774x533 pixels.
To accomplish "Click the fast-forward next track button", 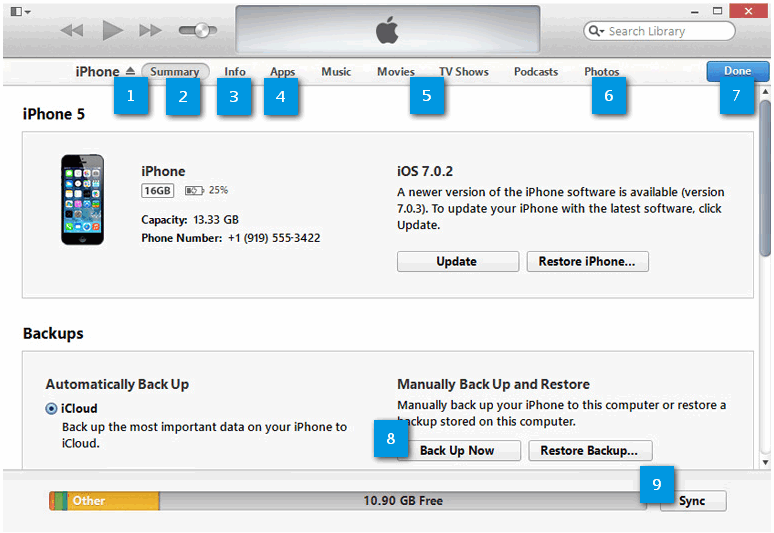I will tap(150, 31).
